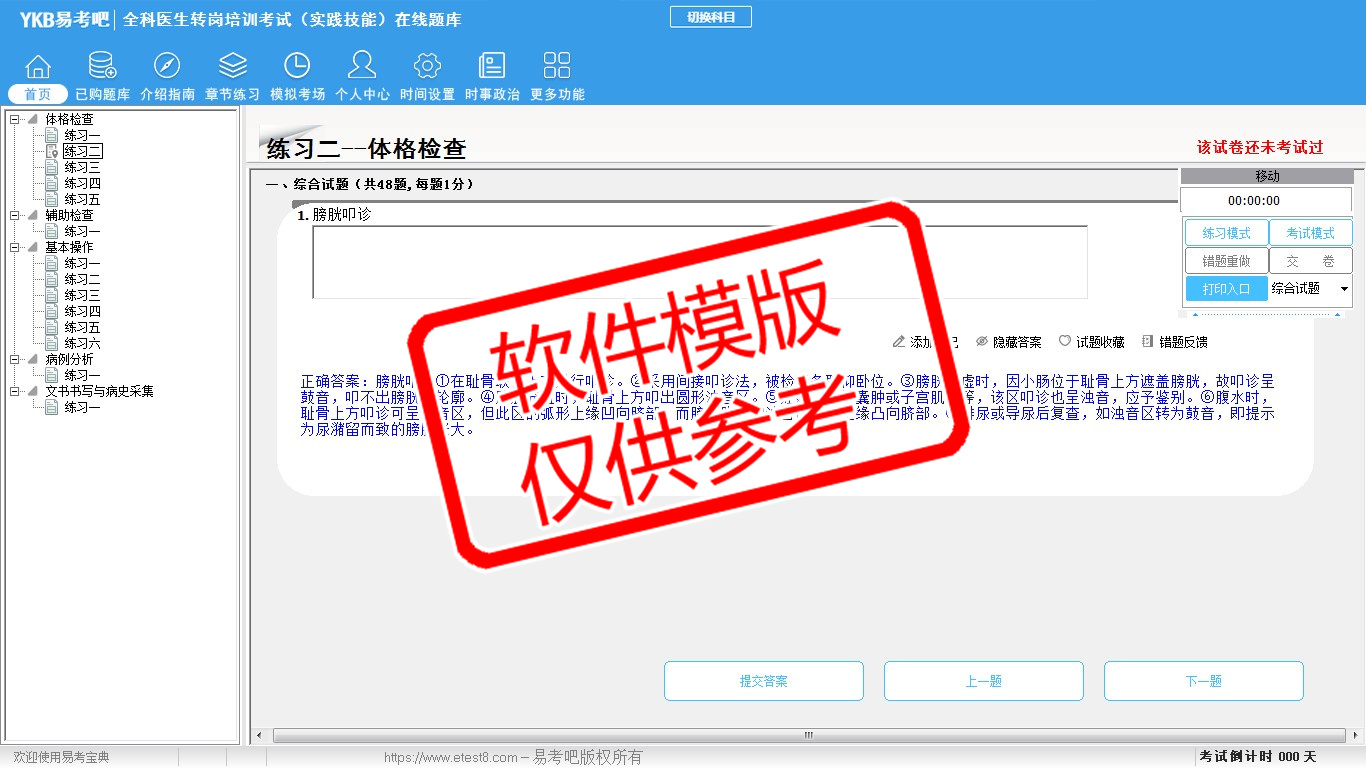The image size is (1366, 768).
Task: Select 练习六 under 基本操作
Action: [82, 343]
